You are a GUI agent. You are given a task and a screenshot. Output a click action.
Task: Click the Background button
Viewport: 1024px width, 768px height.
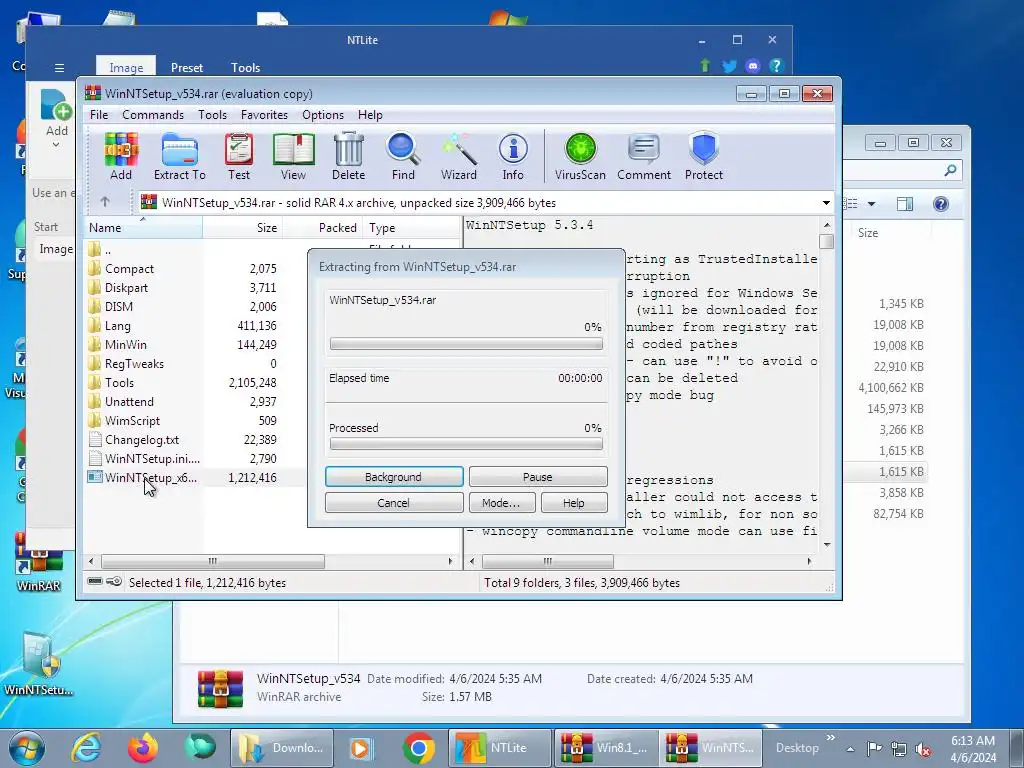[x=394, y=477]
